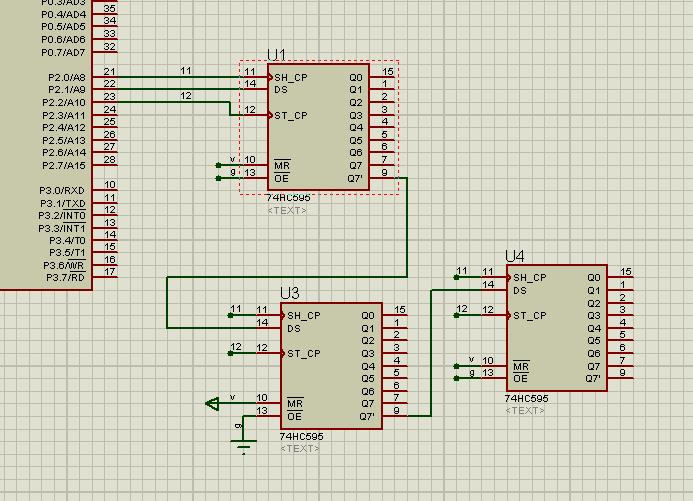Click the P3.4/T0 pin label
The width and height of the screenshot is (693, 501).
(x=67, y=241)
